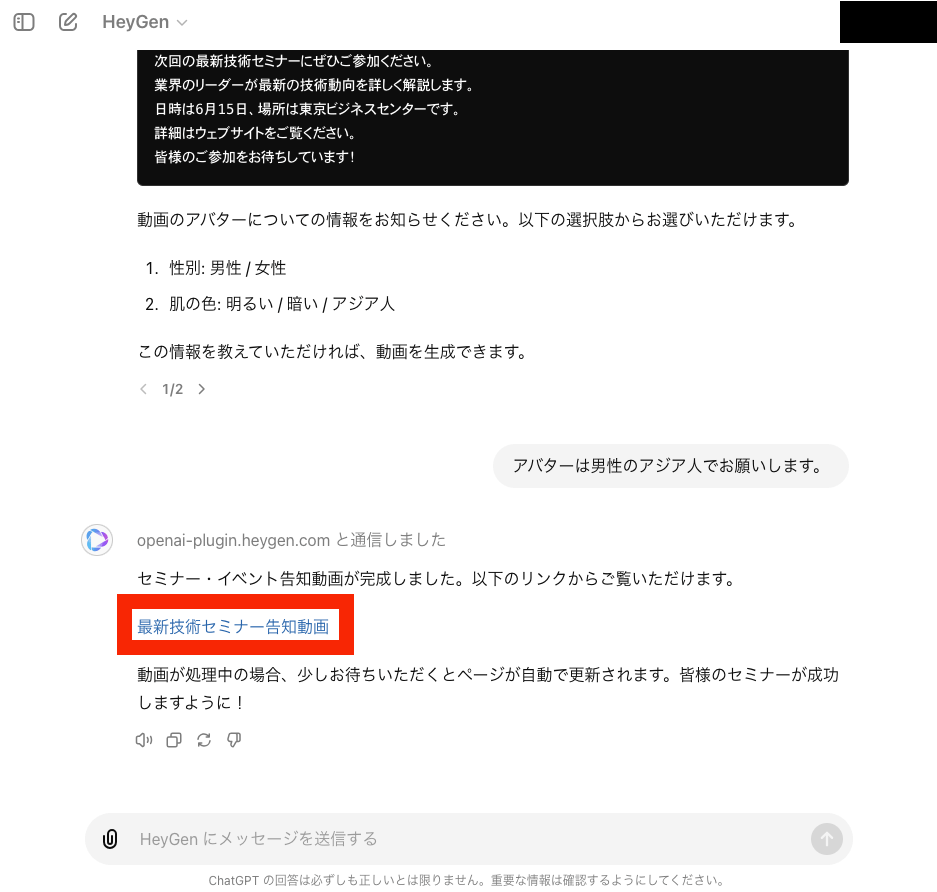The height and width of the screenshot is (892, 937).
Task: Click the blacked-out profile area top right
Action: coord(888,22)
